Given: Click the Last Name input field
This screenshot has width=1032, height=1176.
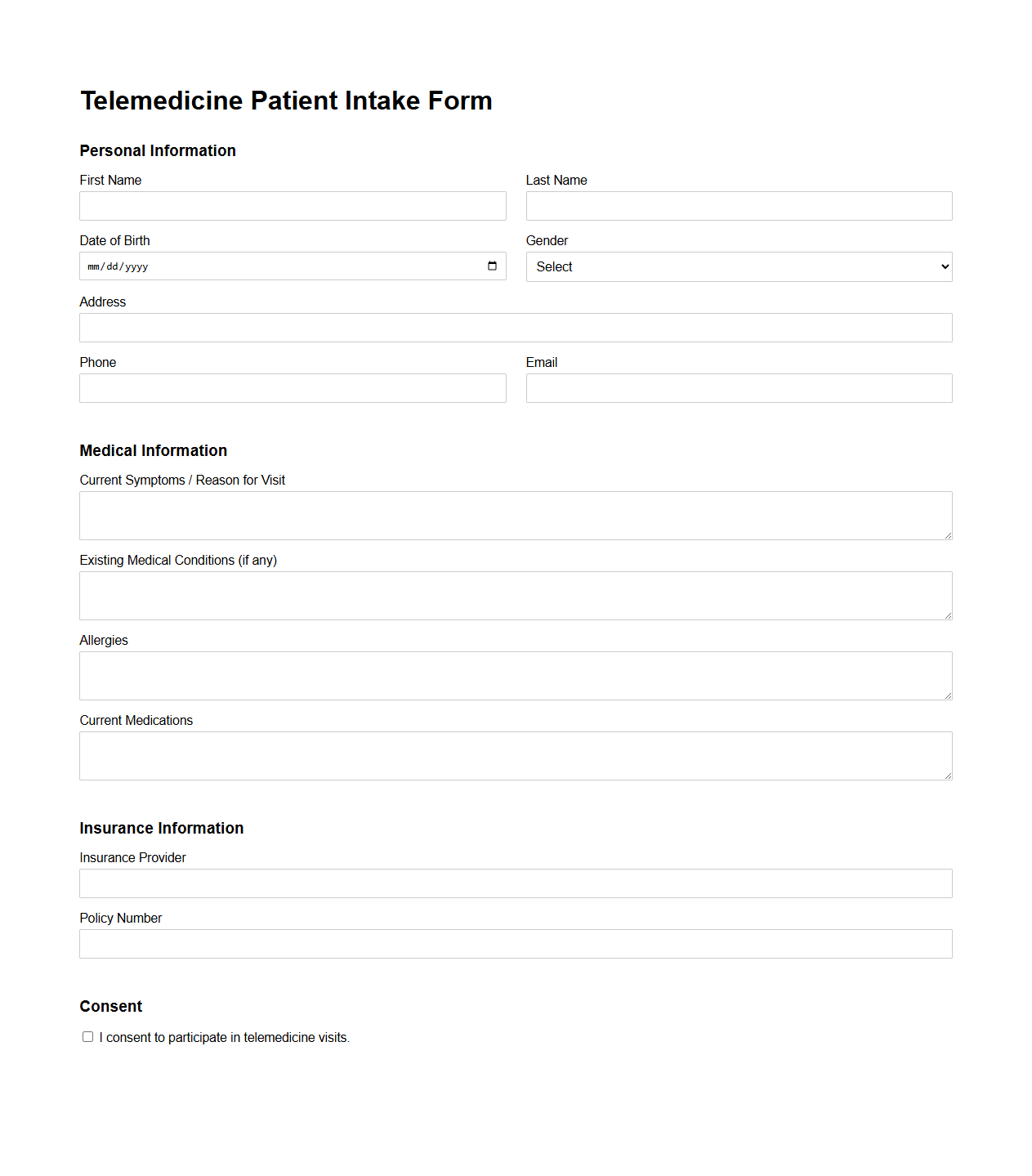Looking at the screenshot, I should click(x=738, y=205).
